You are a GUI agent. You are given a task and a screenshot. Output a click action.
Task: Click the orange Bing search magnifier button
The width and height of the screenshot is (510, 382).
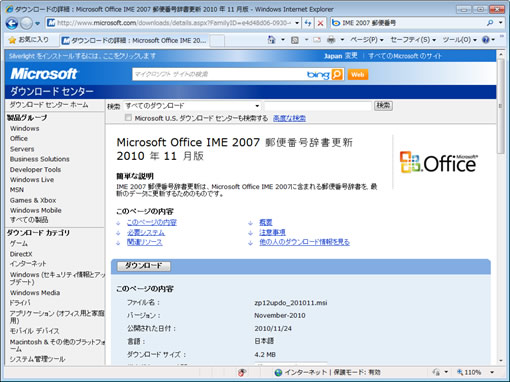coord(337,74)
